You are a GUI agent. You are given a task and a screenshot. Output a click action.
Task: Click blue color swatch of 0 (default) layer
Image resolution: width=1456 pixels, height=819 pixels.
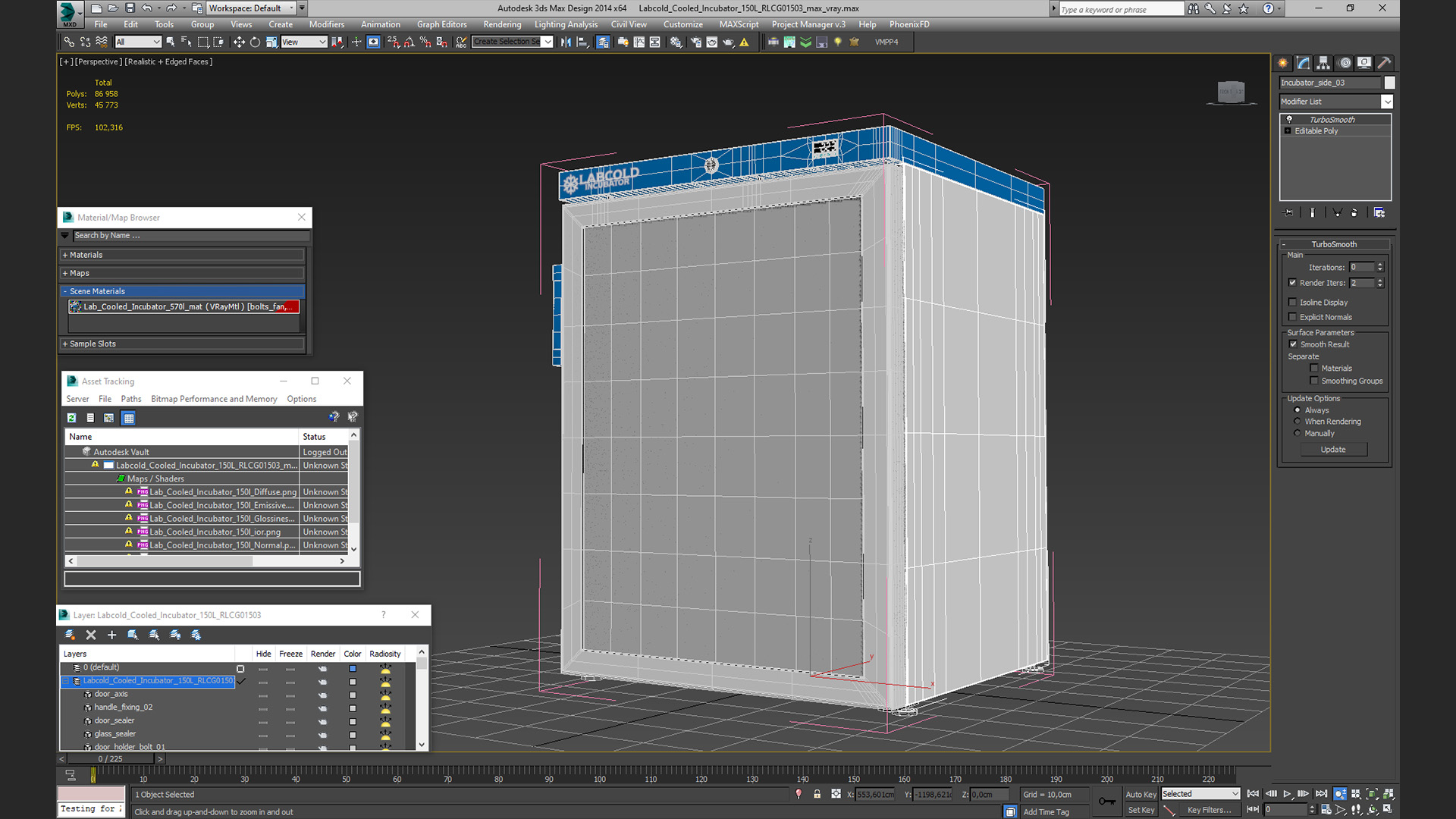pos(353,668)
